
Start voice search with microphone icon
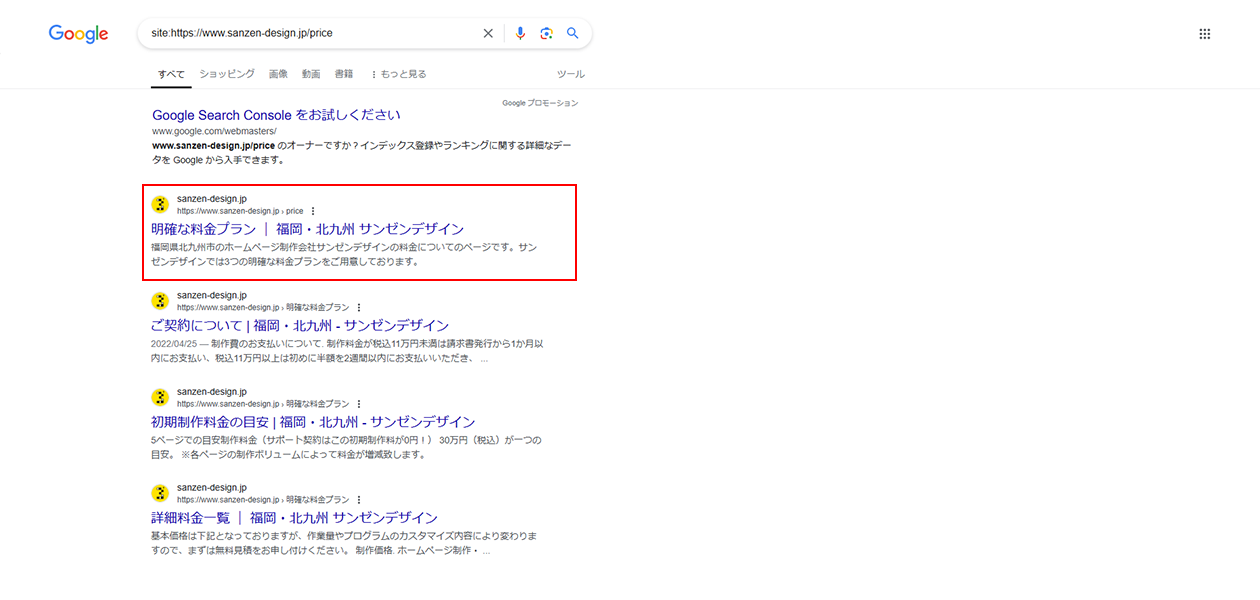coord(520,33)
